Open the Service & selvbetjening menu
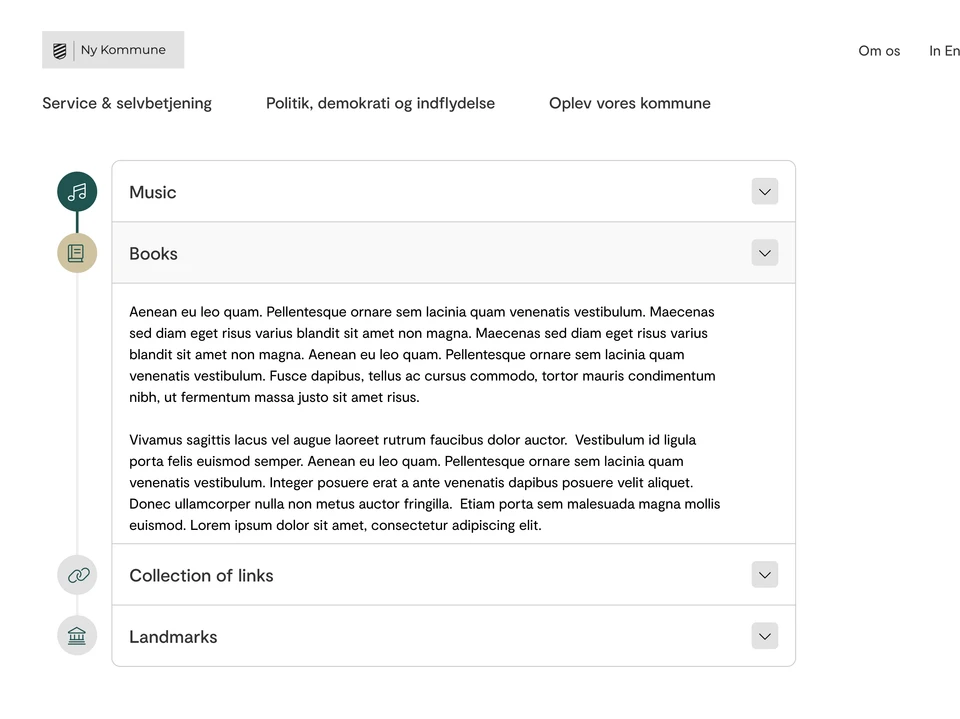960x719 pixels. (x=127, y=103)
